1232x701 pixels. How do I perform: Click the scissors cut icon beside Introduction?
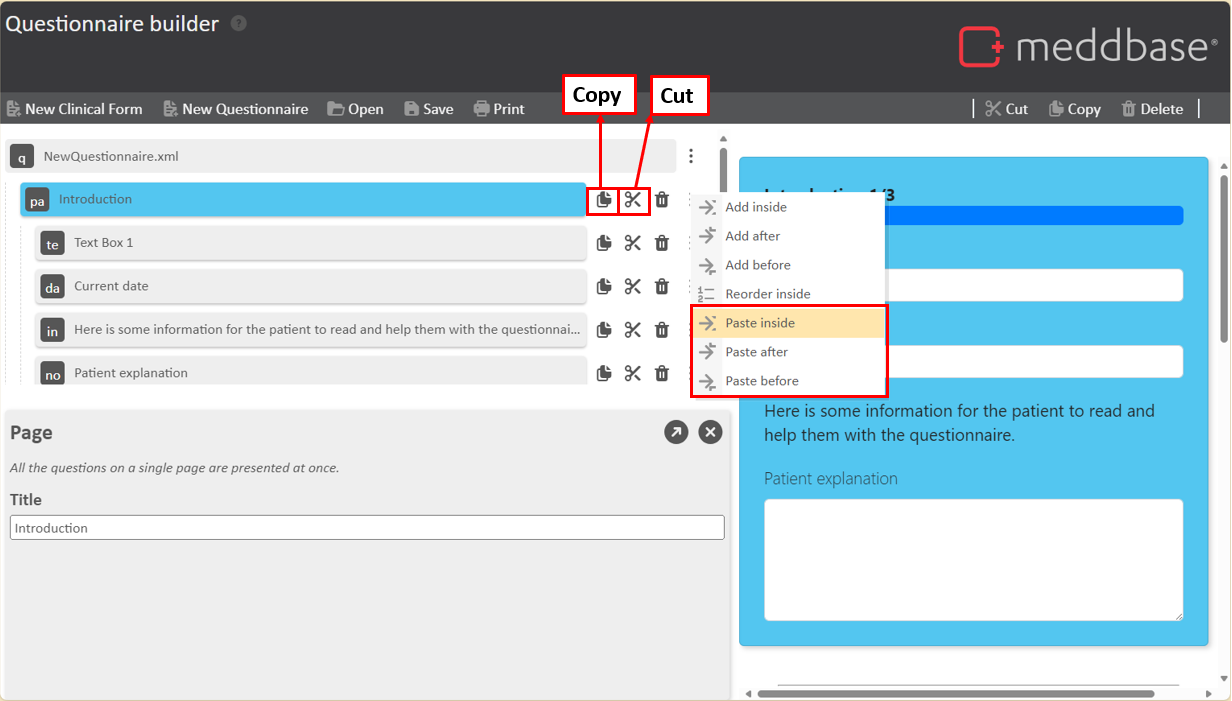[x=633, y=200]
